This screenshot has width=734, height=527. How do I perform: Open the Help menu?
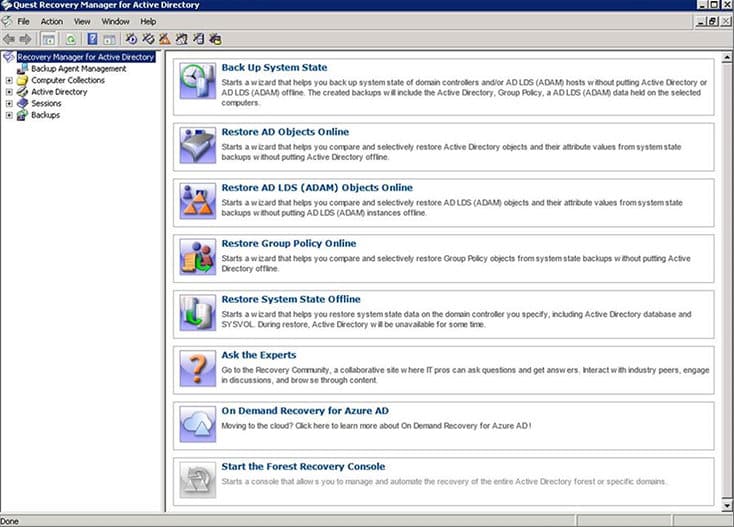pyautogui.click(x=148, y=22)
